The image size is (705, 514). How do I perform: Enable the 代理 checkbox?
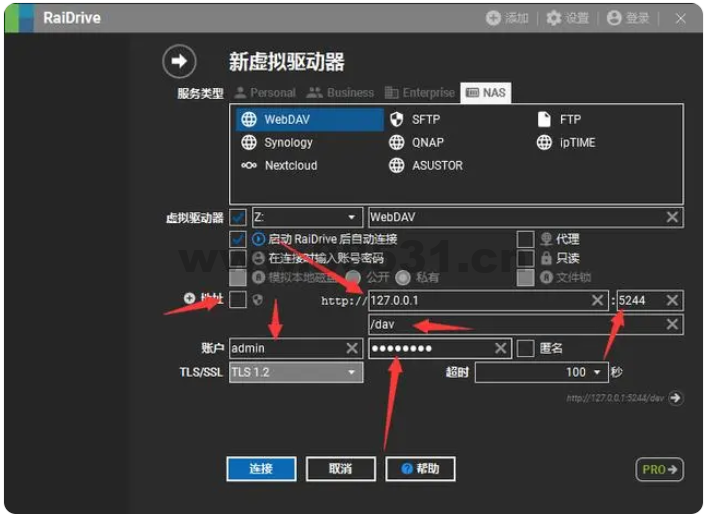525,239
